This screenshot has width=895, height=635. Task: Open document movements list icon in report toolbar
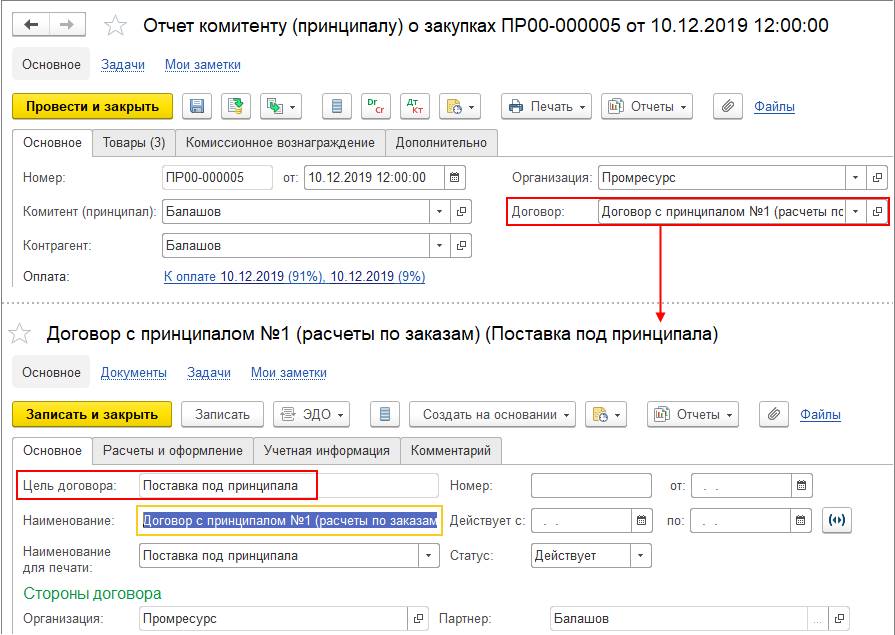pyautogui.click(x=337, y=106)
